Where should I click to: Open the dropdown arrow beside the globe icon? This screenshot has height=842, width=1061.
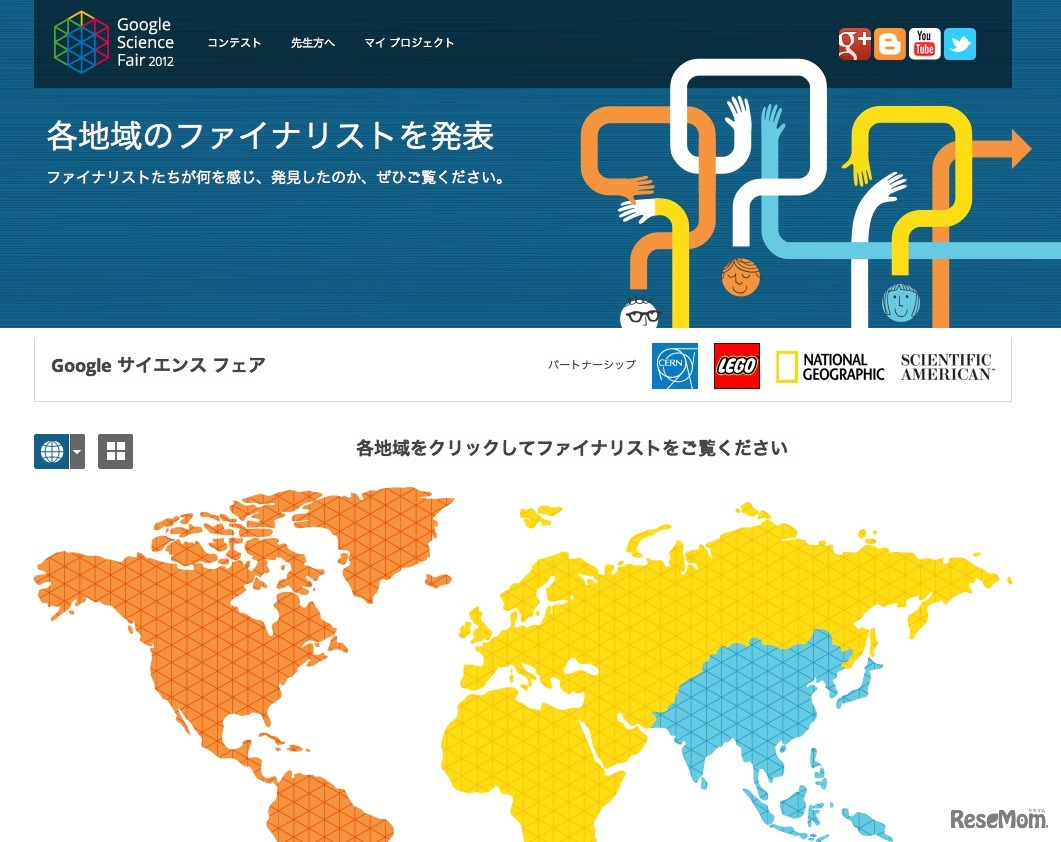pyautogui.click(x=75, y=451)
